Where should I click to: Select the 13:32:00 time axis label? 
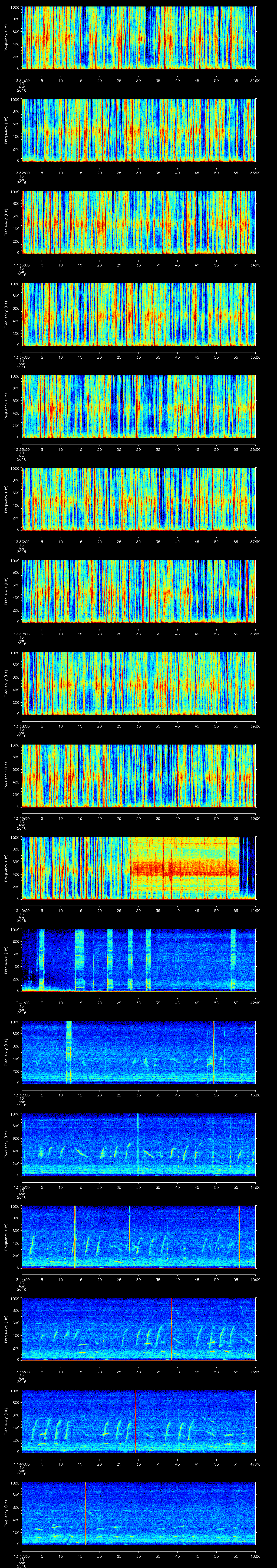pos(22,172)
